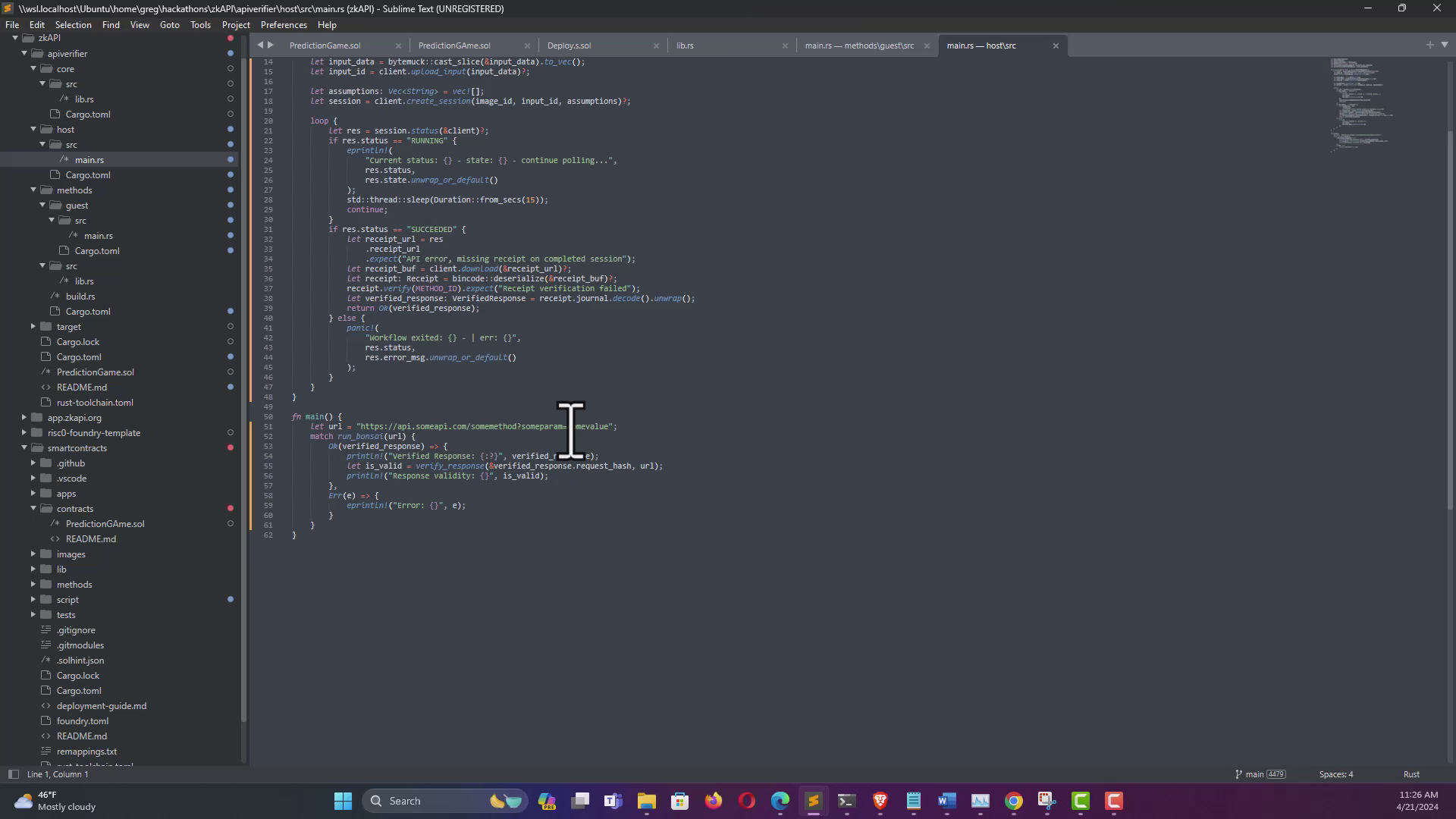
Task: Open Copilot from the taskbar
Action: click(x=547, y=801)
